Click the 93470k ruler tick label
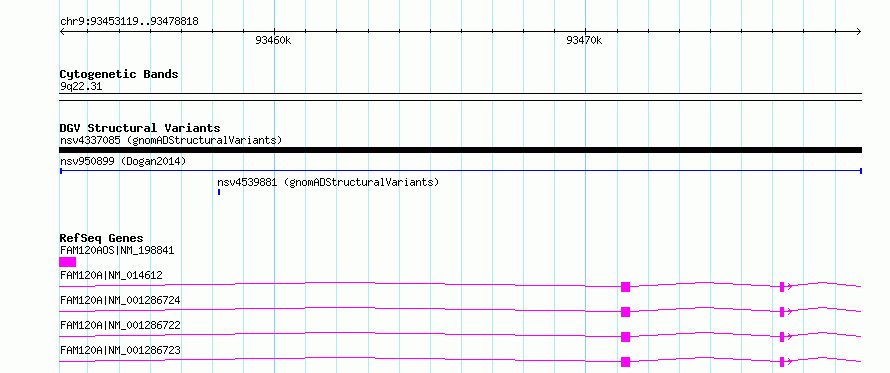 tap(584, 40)
